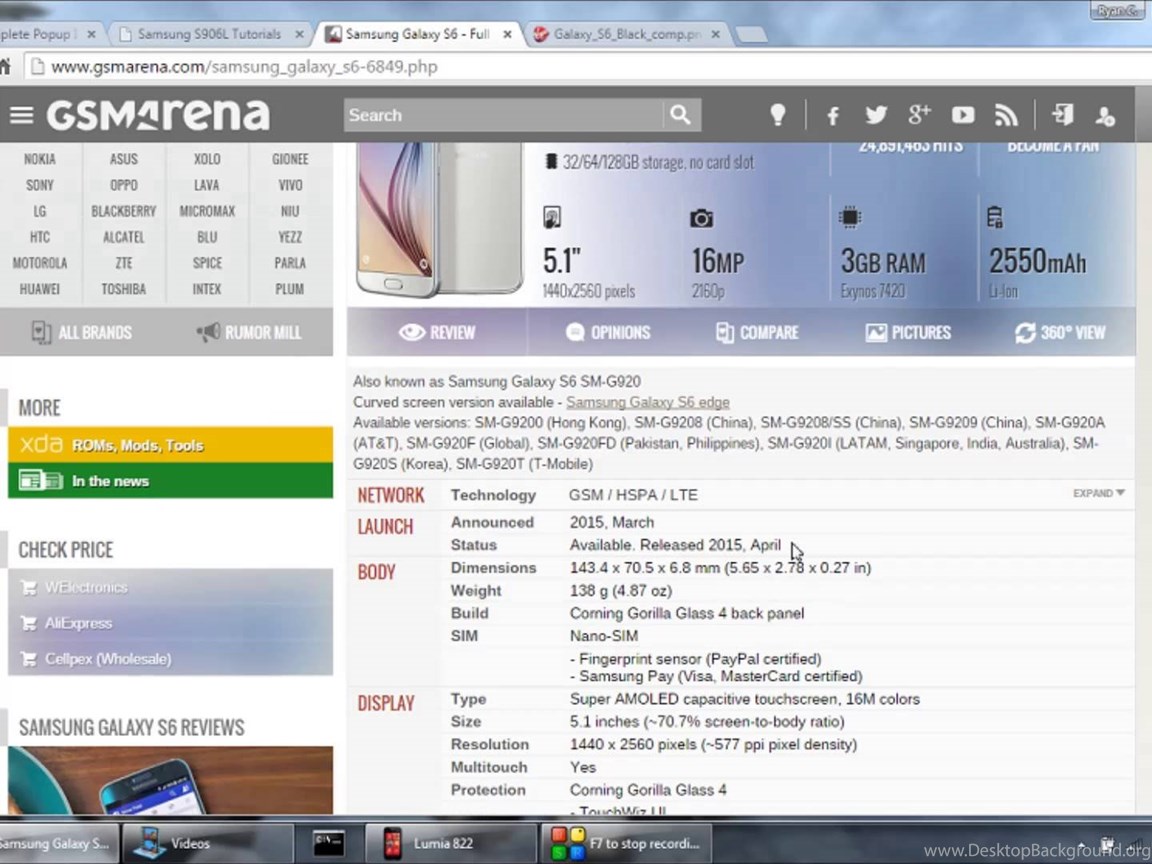Close the Samsung S906L Tutorials tab
Viewport: 1152px width, 864px height.
point(299,35)
